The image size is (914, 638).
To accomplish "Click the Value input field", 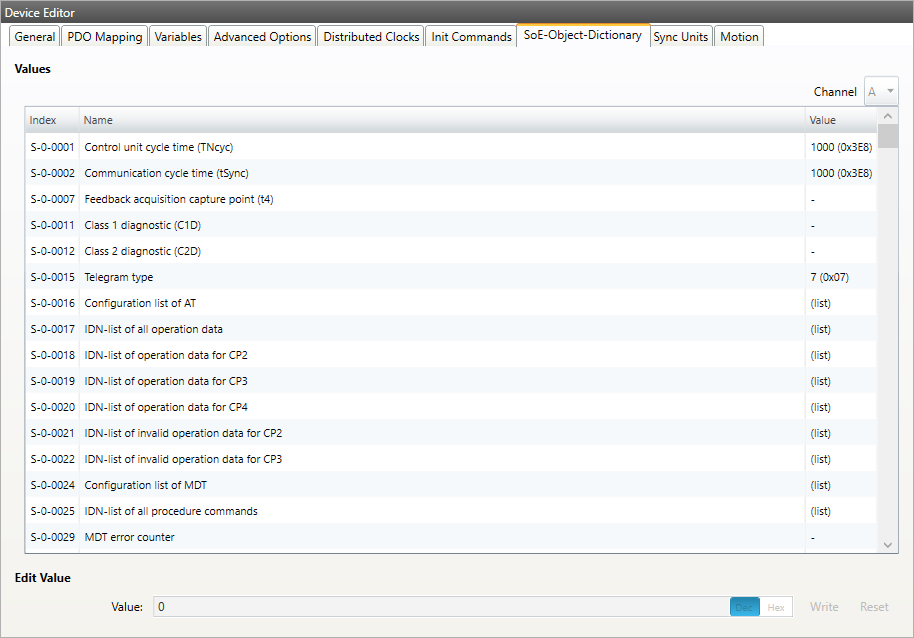I will point(440,607).
